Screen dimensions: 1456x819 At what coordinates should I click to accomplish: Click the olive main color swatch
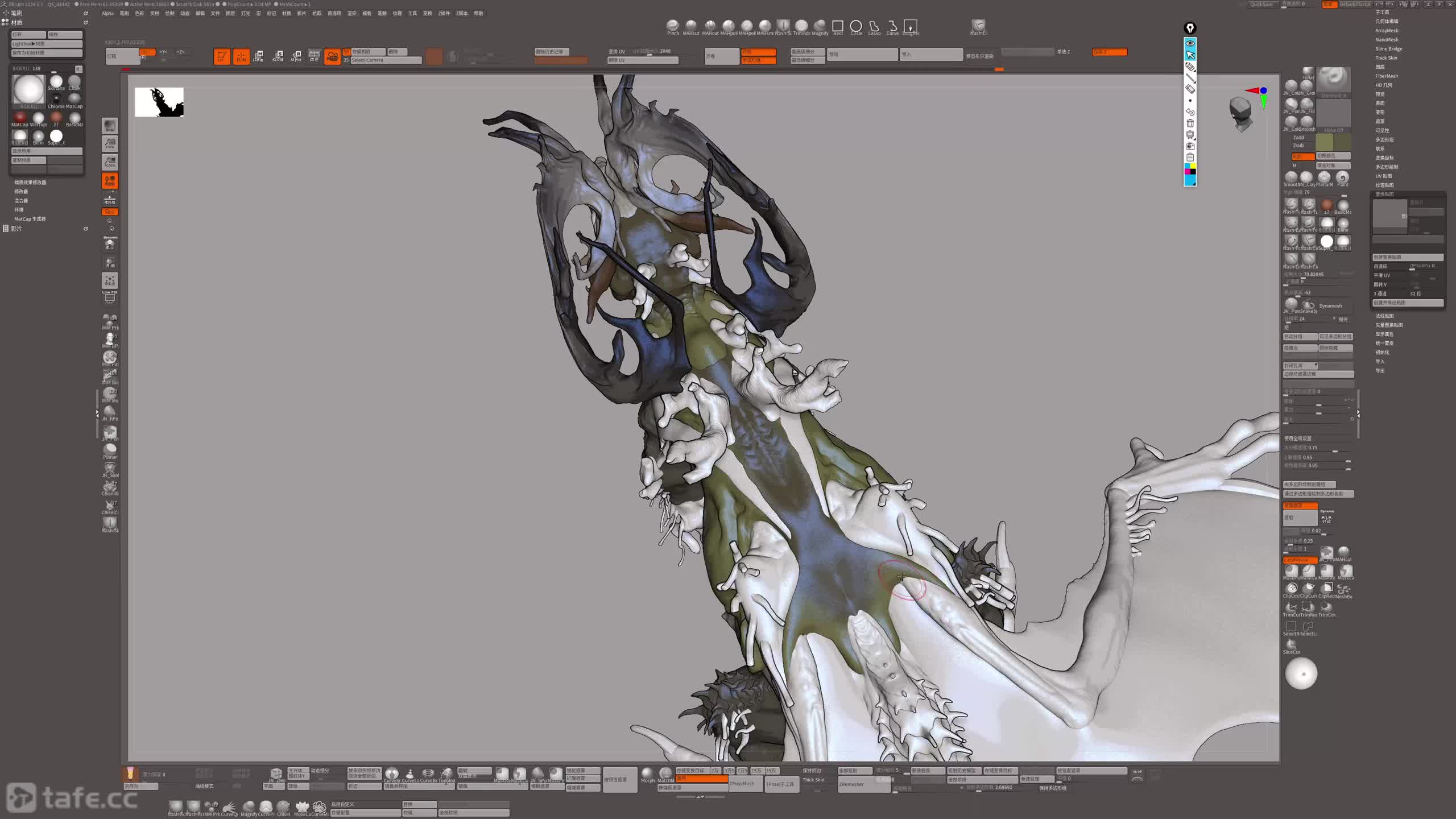(x=1324, y=142)
